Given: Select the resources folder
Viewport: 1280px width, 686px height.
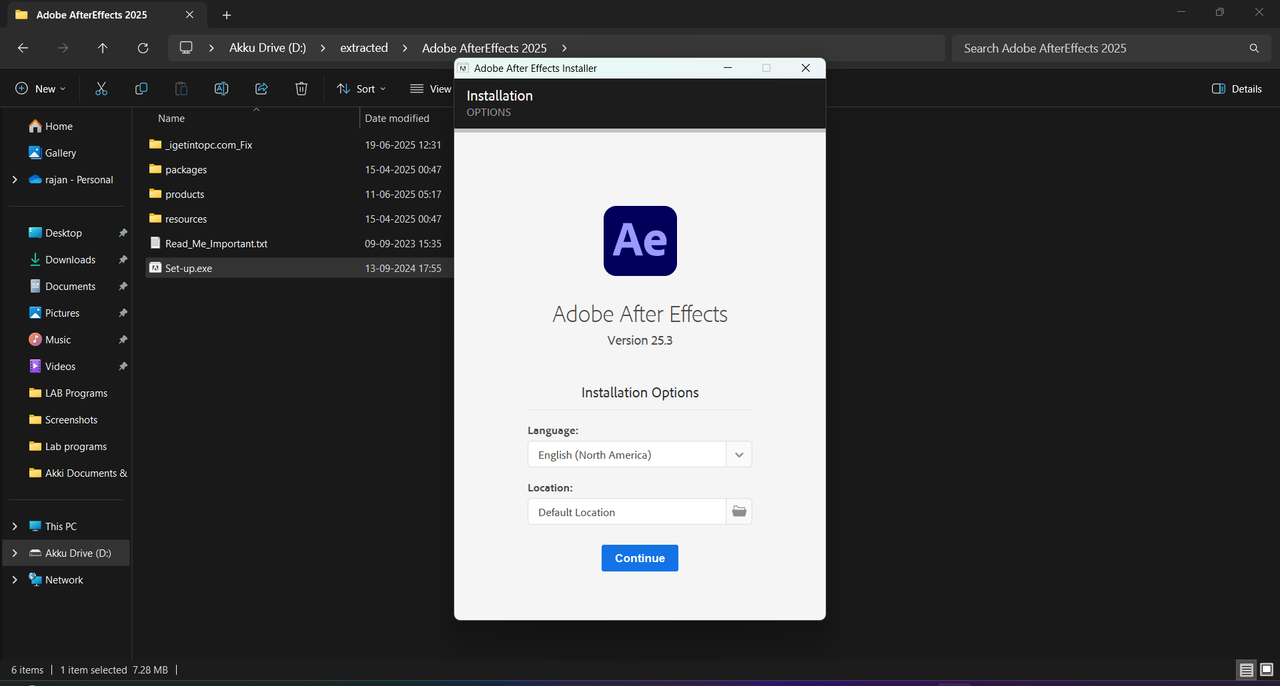Looking at the screenshot, I should coord(186,219).
